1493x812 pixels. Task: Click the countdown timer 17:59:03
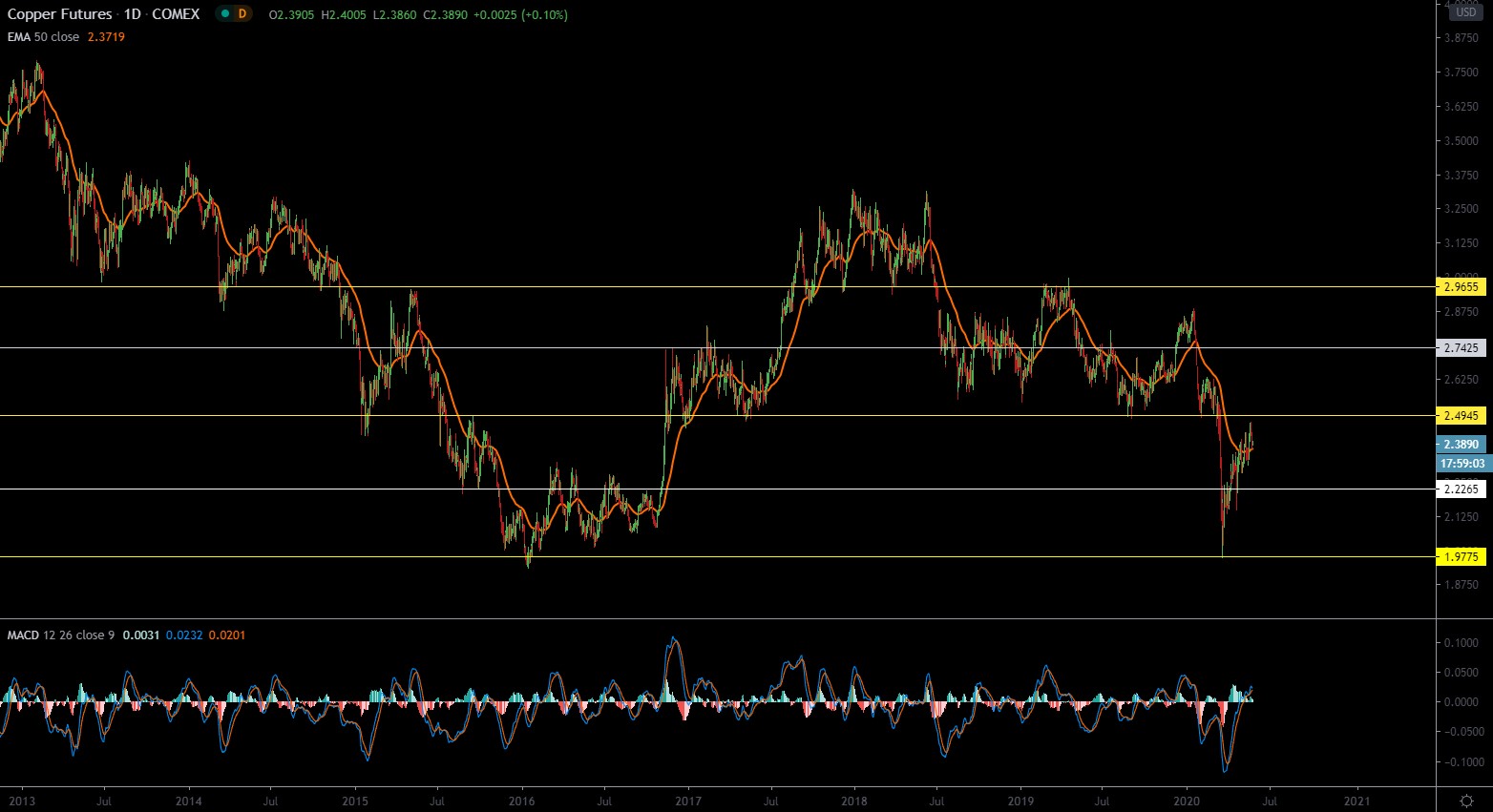tap(1461, 464)
